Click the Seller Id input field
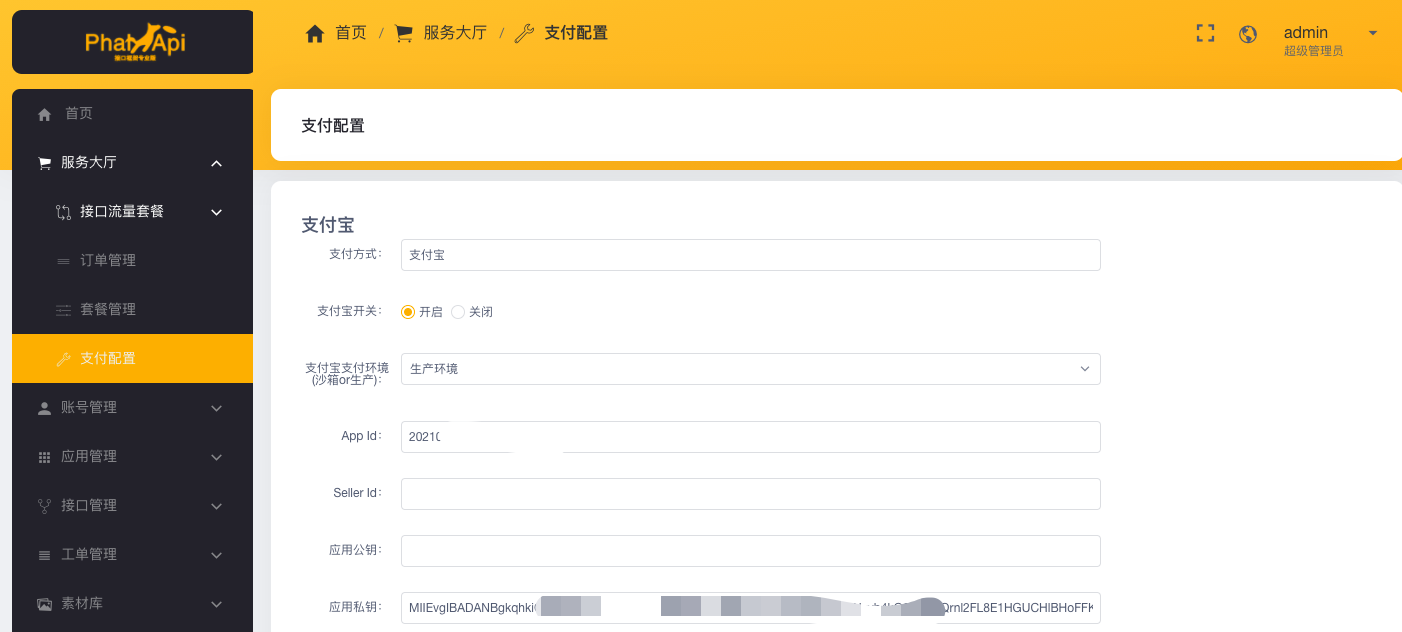 750,494
